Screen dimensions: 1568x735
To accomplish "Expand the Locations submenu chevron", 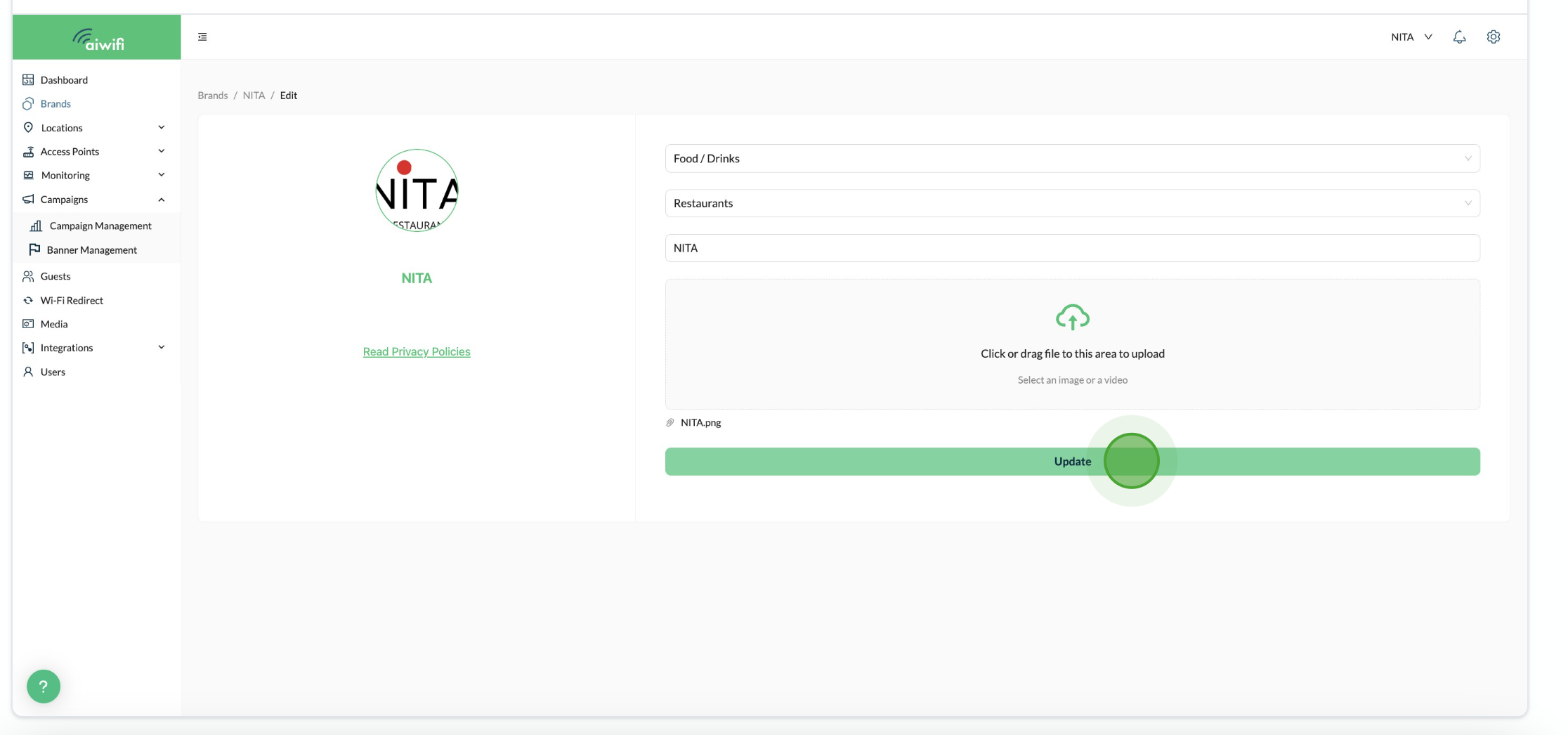I will click(x=162, y=127).
